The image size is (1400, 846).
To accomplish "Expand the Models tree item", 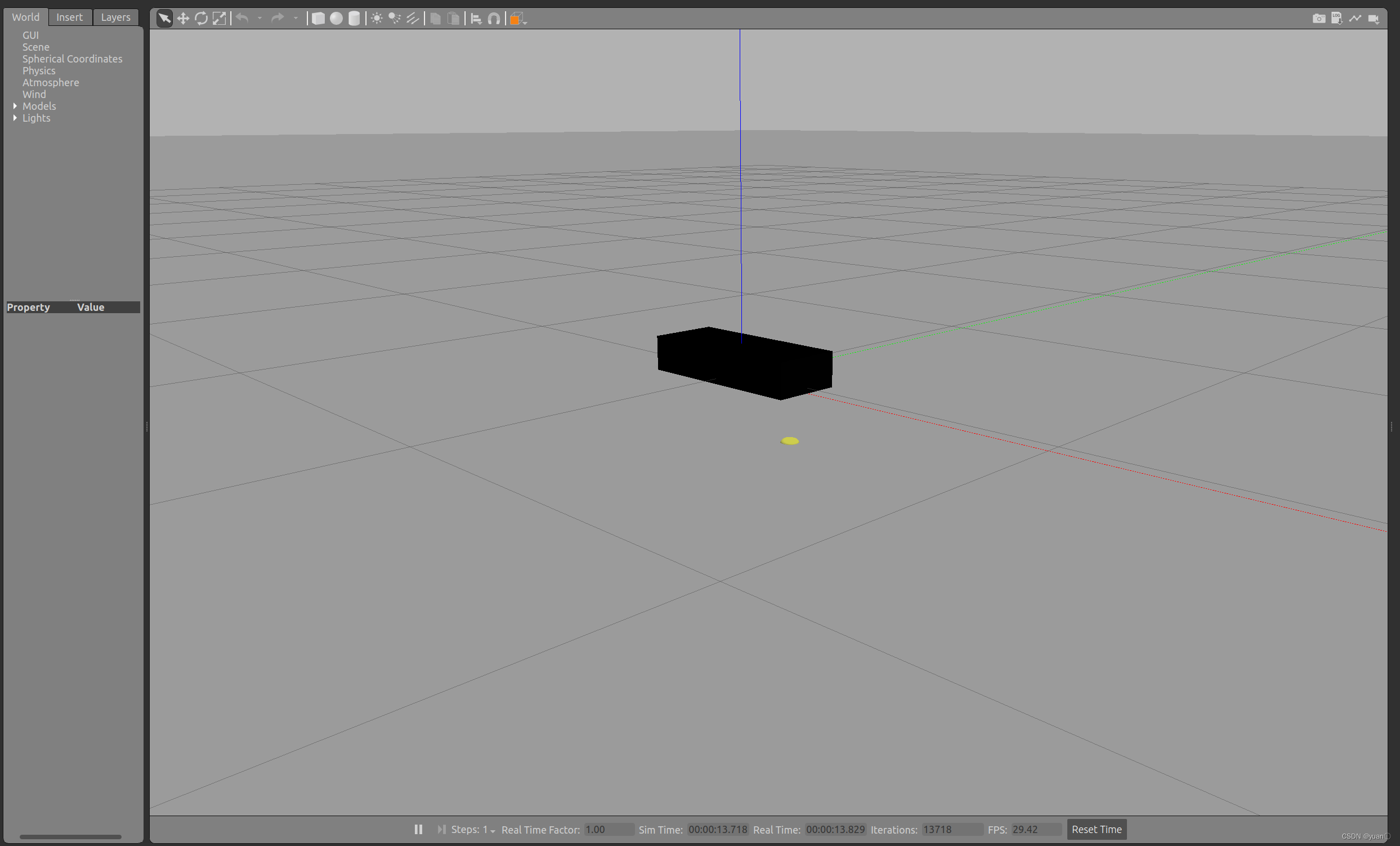I will pos(14,106).
